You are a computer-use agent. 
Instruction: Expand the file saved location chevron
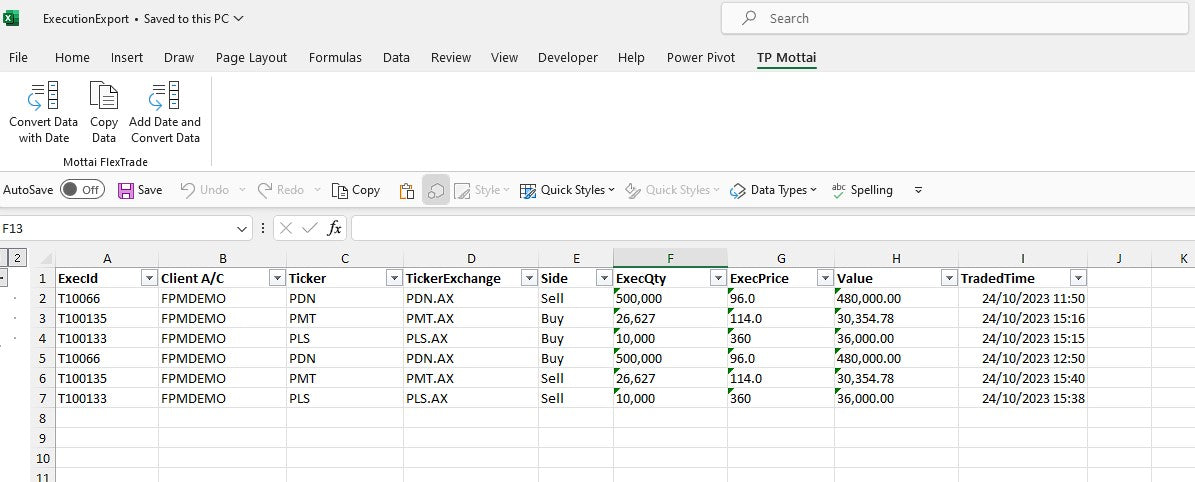coord(239,19)
